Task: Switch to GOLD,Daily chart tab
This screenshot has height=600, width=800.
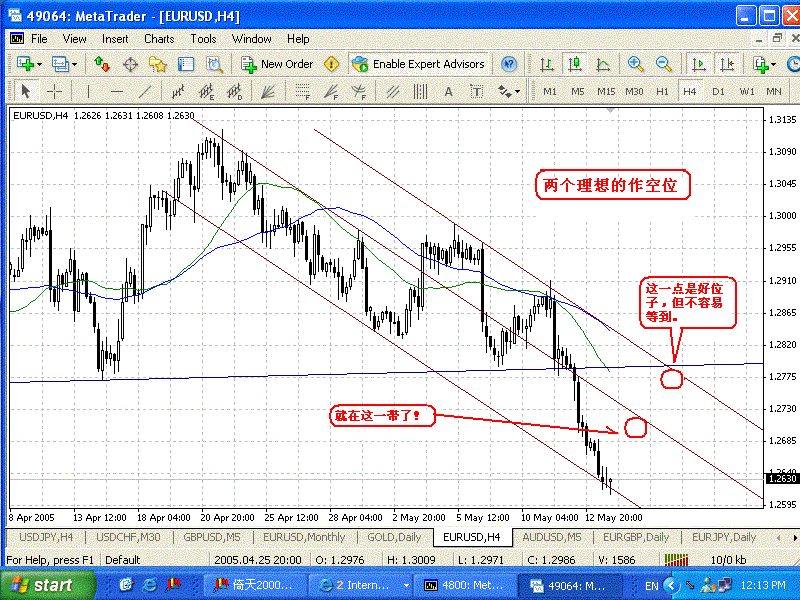Action: pyautogui.click(x=394, y=537)
